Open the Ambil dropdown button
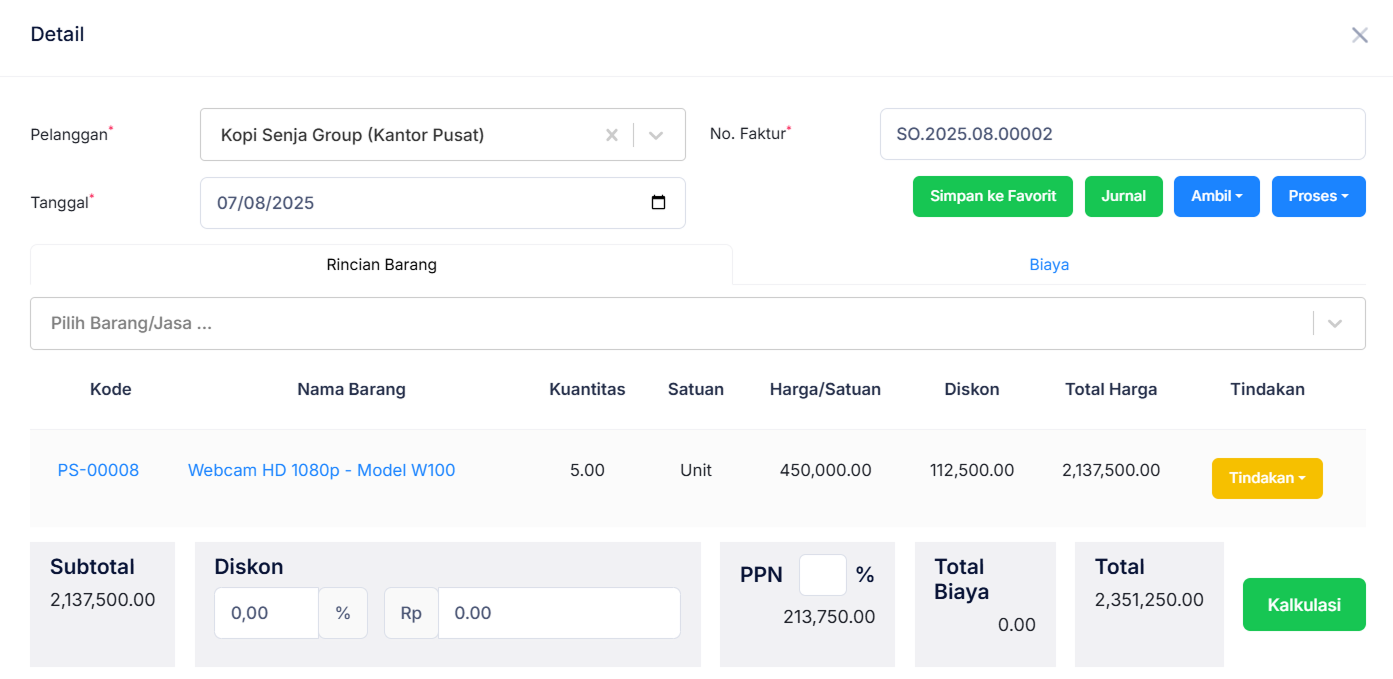1393x679 pixels. click(x=1216, y=196)
